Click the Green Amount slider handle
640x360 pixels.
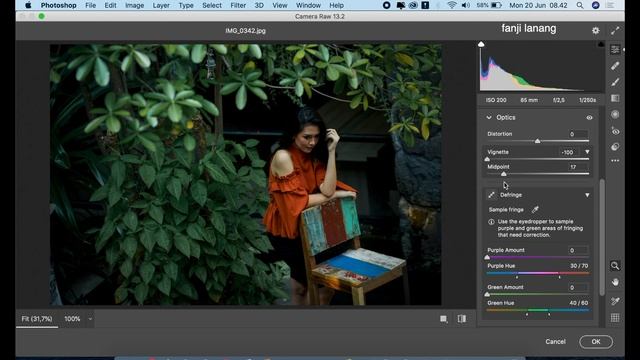[487, 294]
